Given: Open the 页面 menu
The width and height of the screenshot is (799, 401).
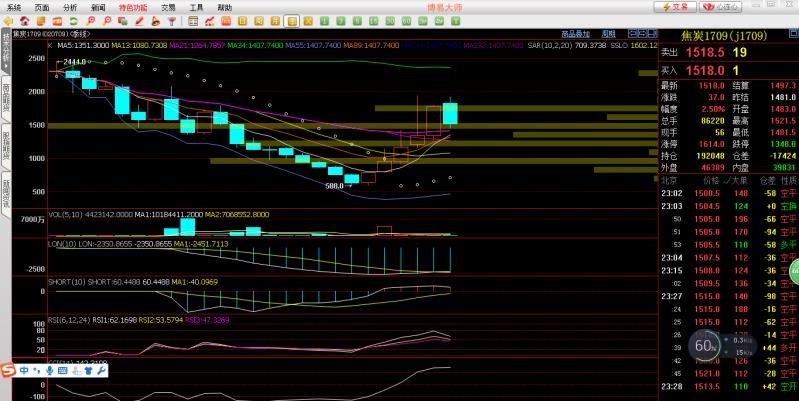Looking at the screenshot, I should pyautogui.click(x=42, y=8).
